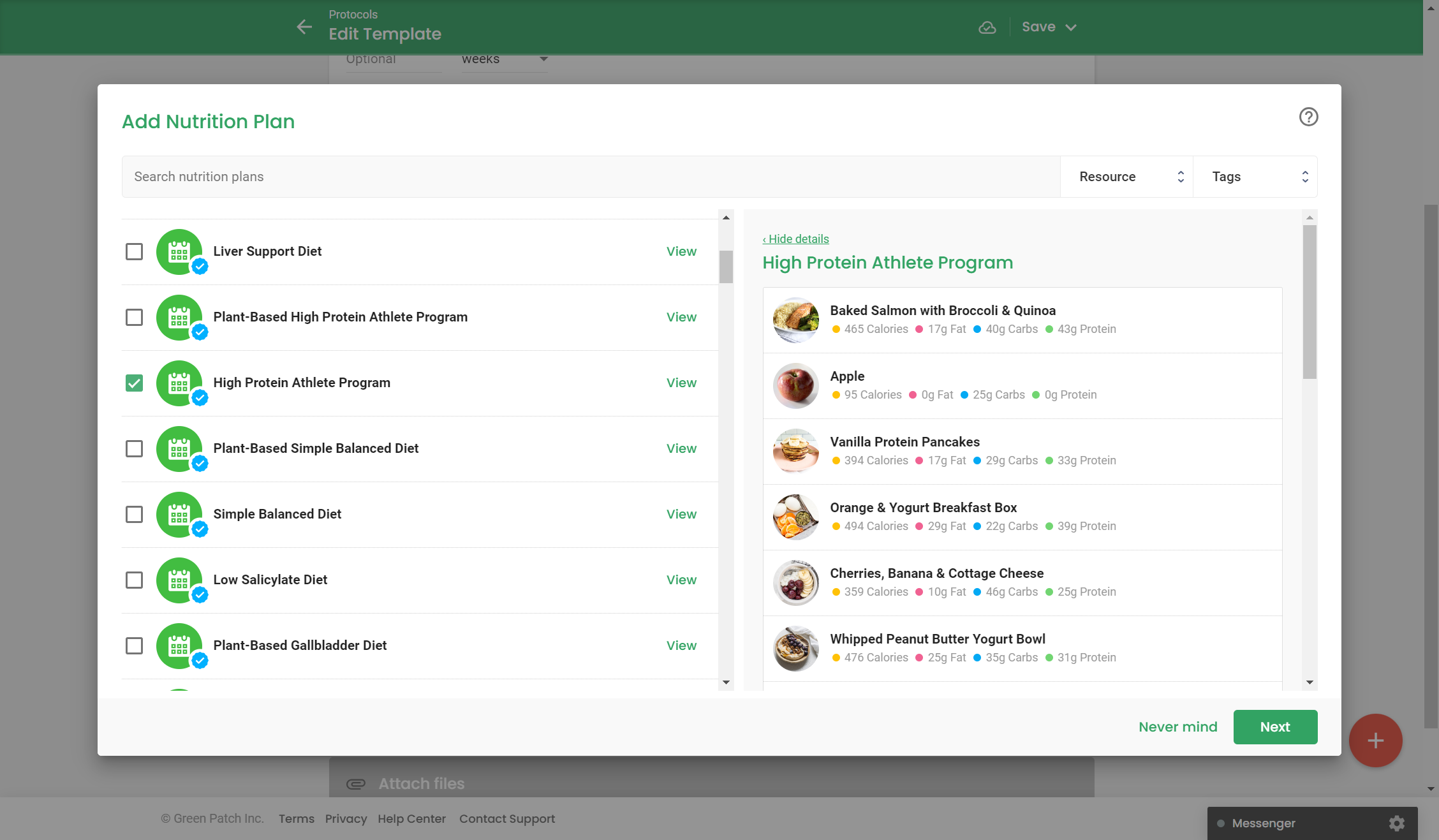Click the Liver Support Diet calendar icon
Viewport: 1439px width, 840px height.
coord(179,252)
